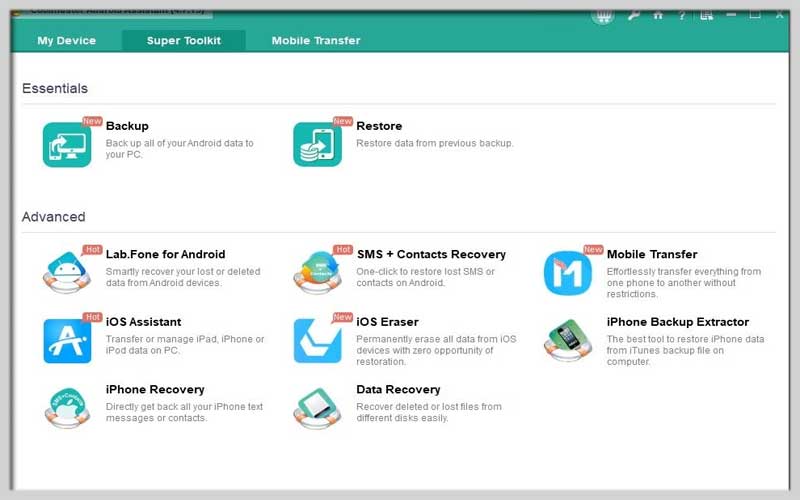The width and height of the screenshot is (800, 500).
Task: Click 'iPhone Backup Extractor' title
Action: (678, 322)
